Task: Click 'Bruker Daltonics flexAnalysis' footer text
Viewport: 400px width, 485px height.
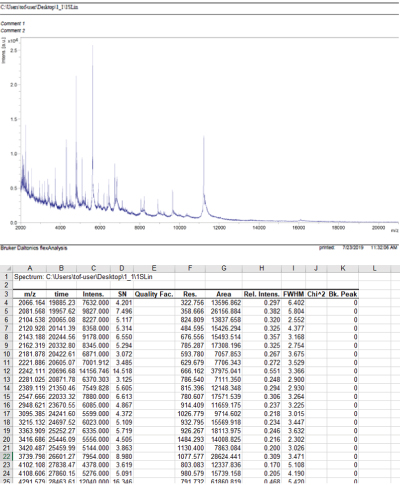Action: (x=34, y=248)
